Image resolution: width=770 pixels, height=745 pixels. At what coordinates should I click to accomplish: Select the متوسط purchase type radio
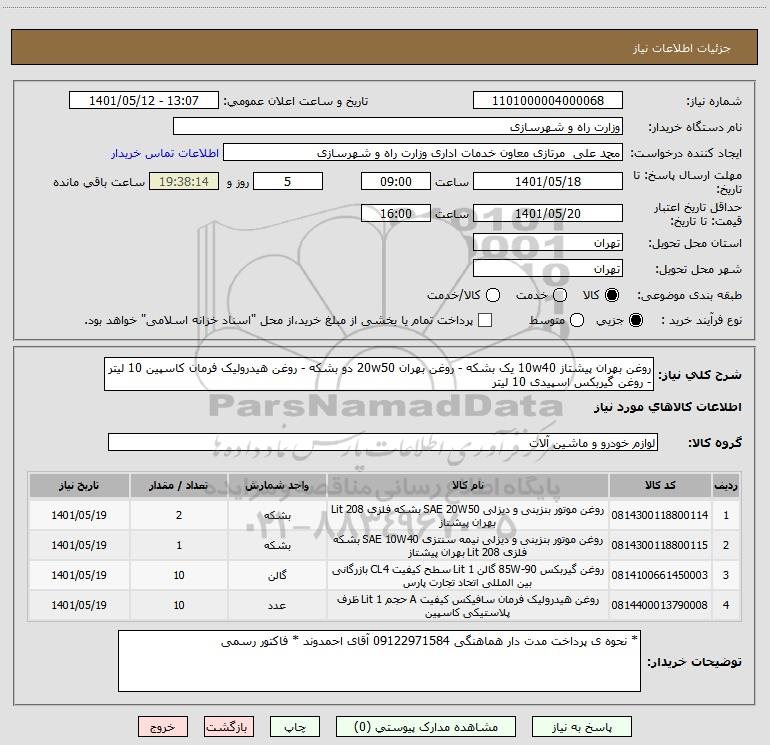pyautogui.click(x=577, y=321)
